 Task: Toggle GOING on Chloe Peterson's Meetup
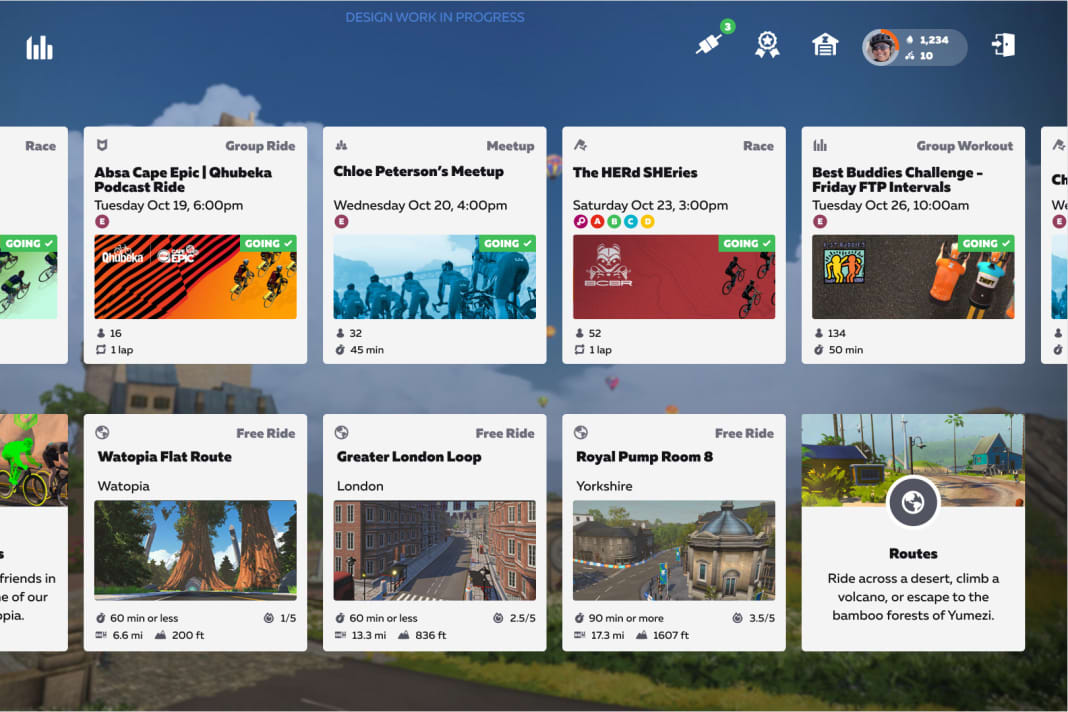(x=506, y=243)
